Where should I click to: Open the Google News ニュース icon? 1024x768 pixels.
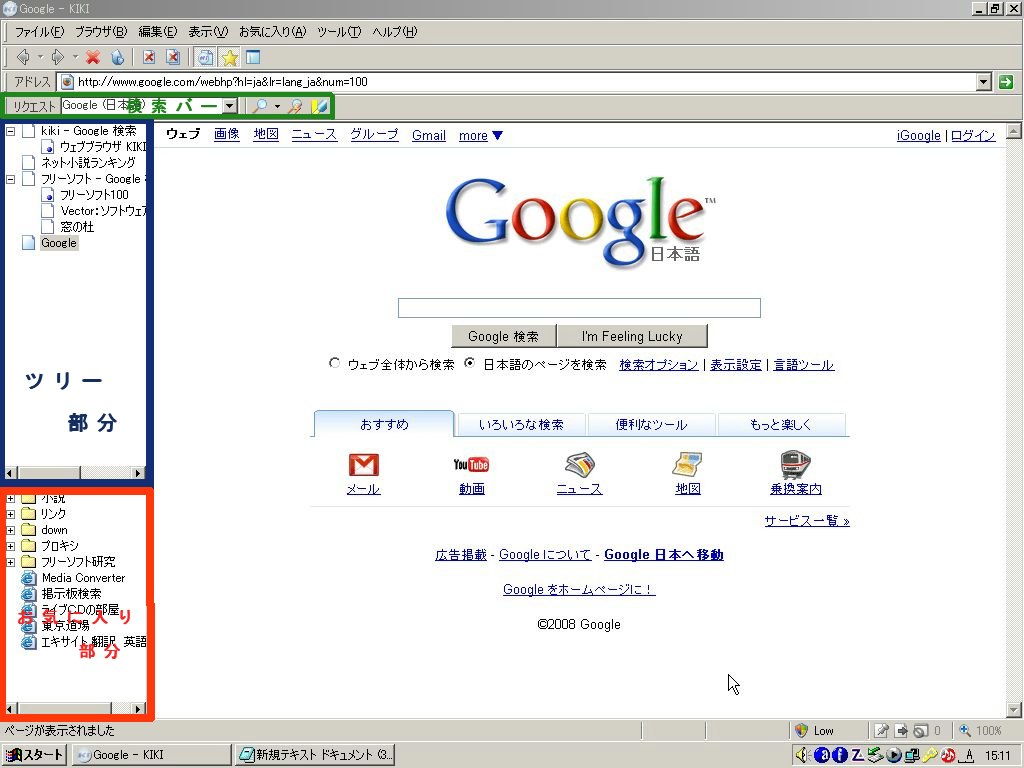579,465
